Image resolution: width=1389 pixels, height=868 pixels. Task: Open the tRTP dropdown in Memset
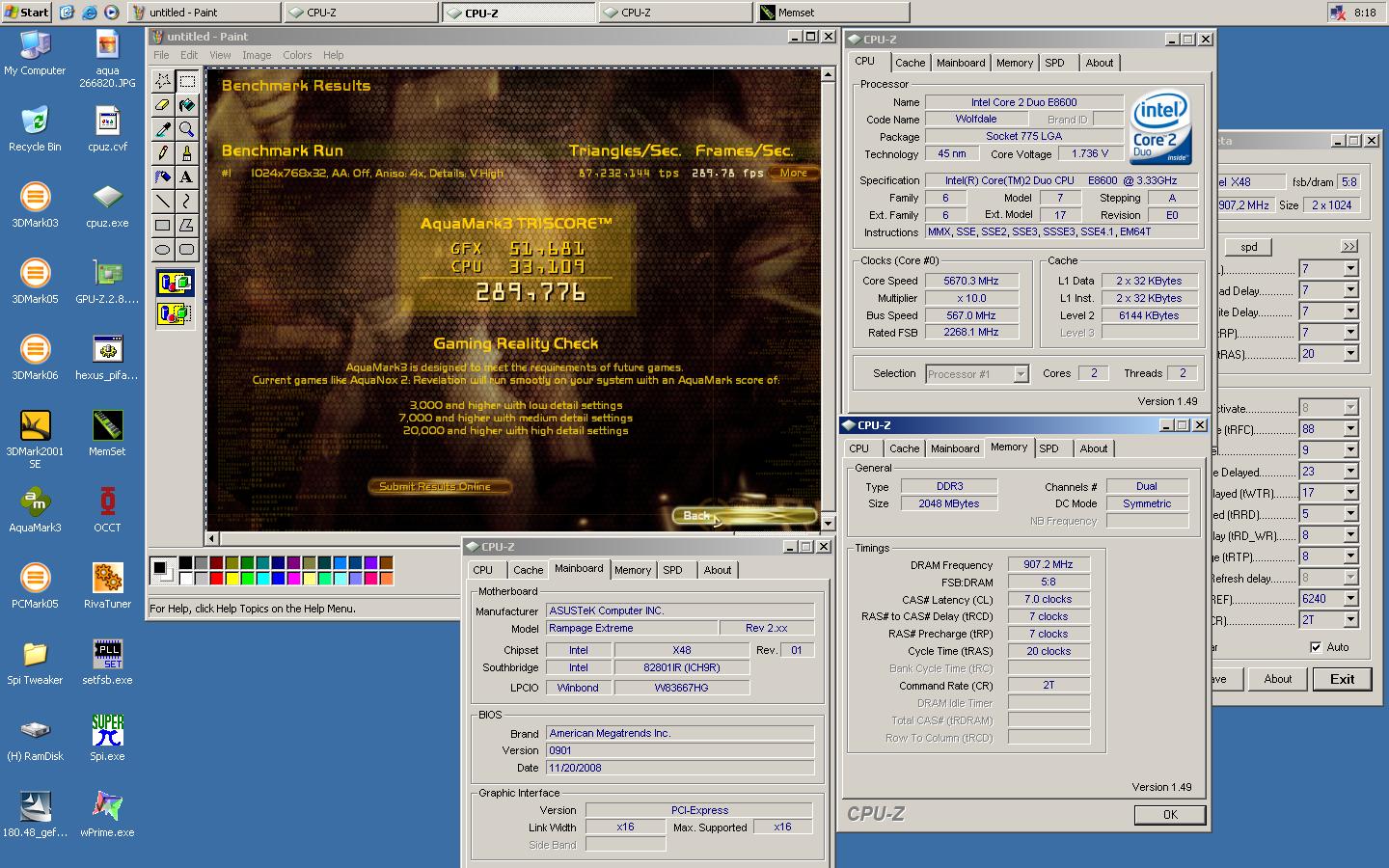[x=1328, y=556]
